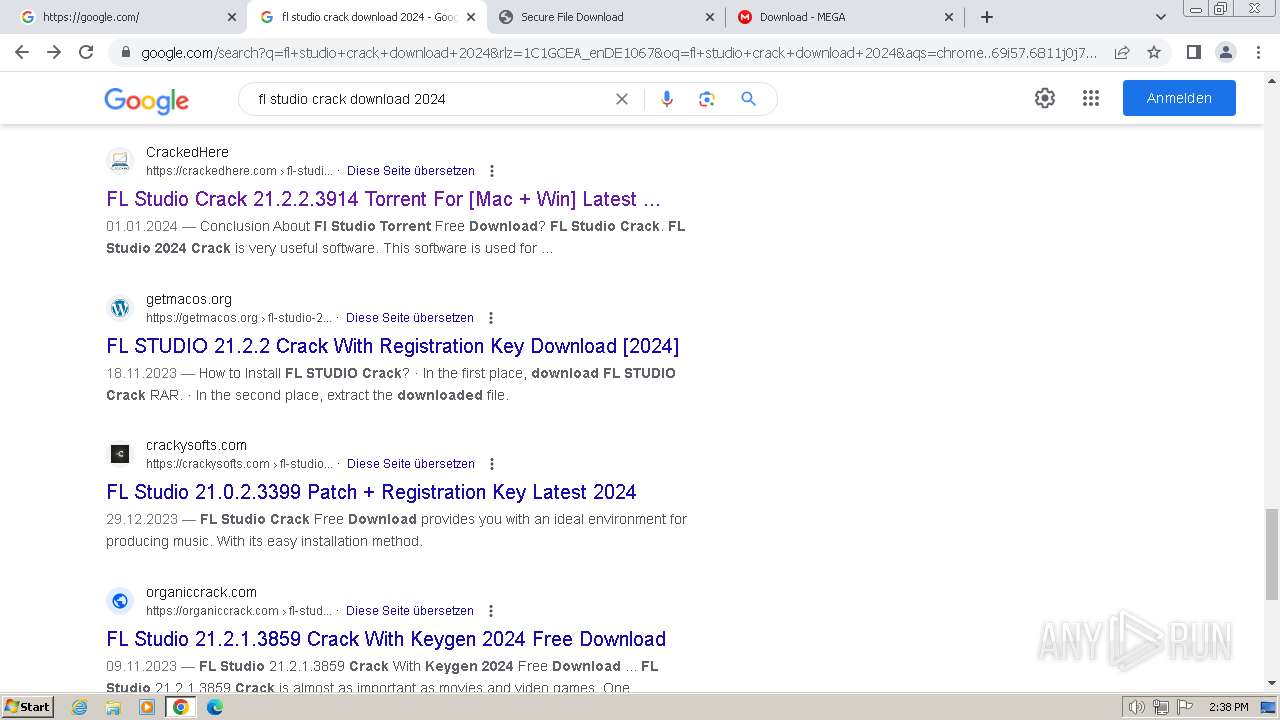This screenshot has width=1280, height=720.
Task: Open Google search settings gear
Action: (x=1045, y=98)
